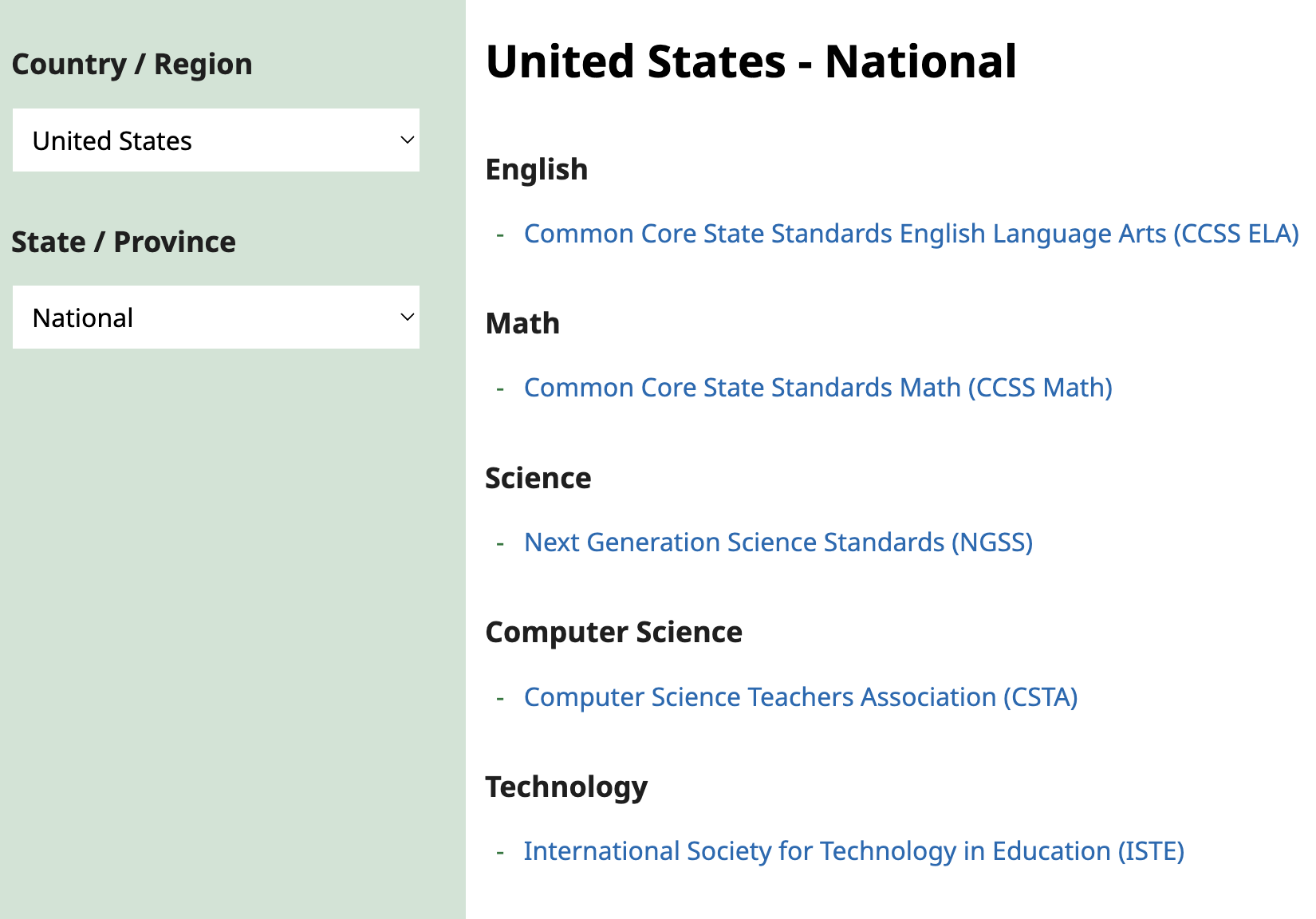Screen dimensions: 1316x919
Task: Click the United States - National page title
Action: pyautogui.click(x=752, y=61)
